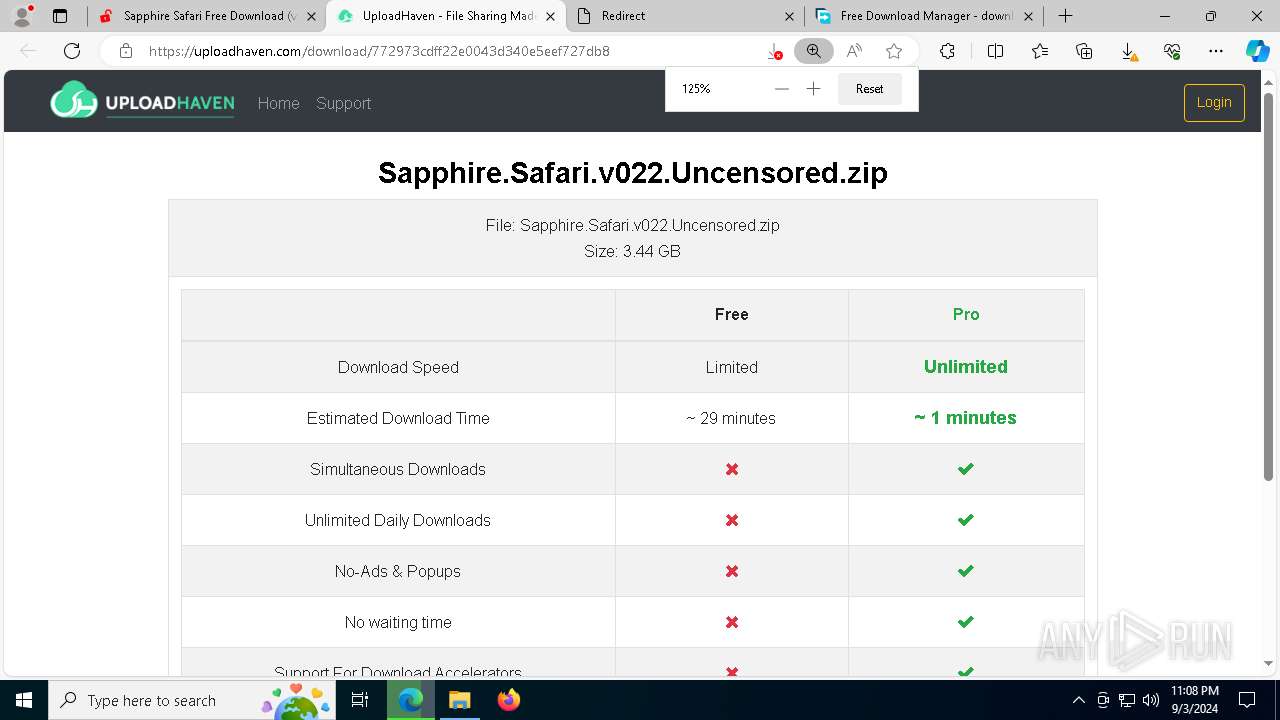This screenshot has width=1280, height=720.
Task: Click the Download Speed row label
Action: click(x=398, y=367)
